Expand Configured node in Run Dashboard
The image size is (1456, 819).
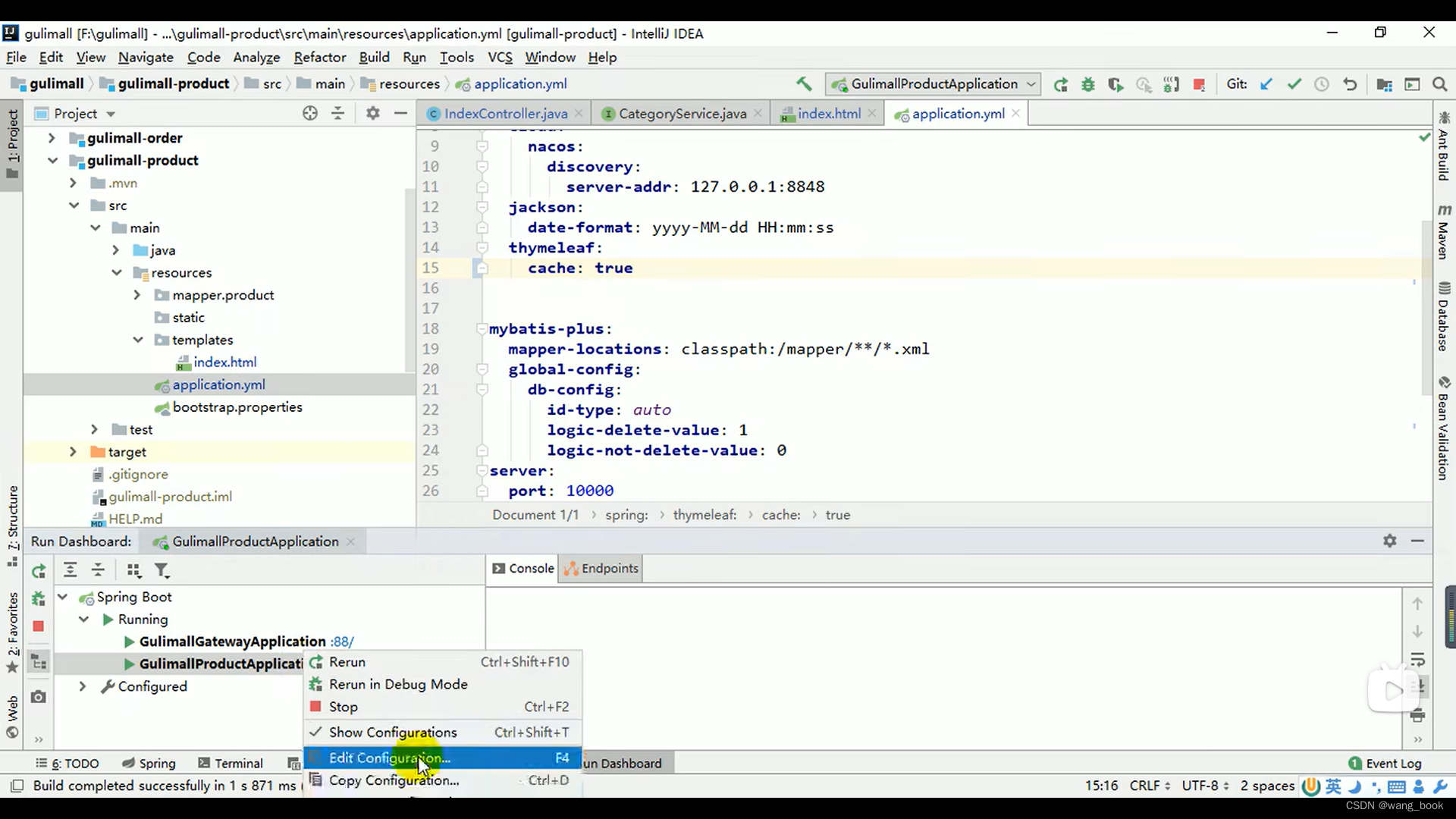(83, 686)
